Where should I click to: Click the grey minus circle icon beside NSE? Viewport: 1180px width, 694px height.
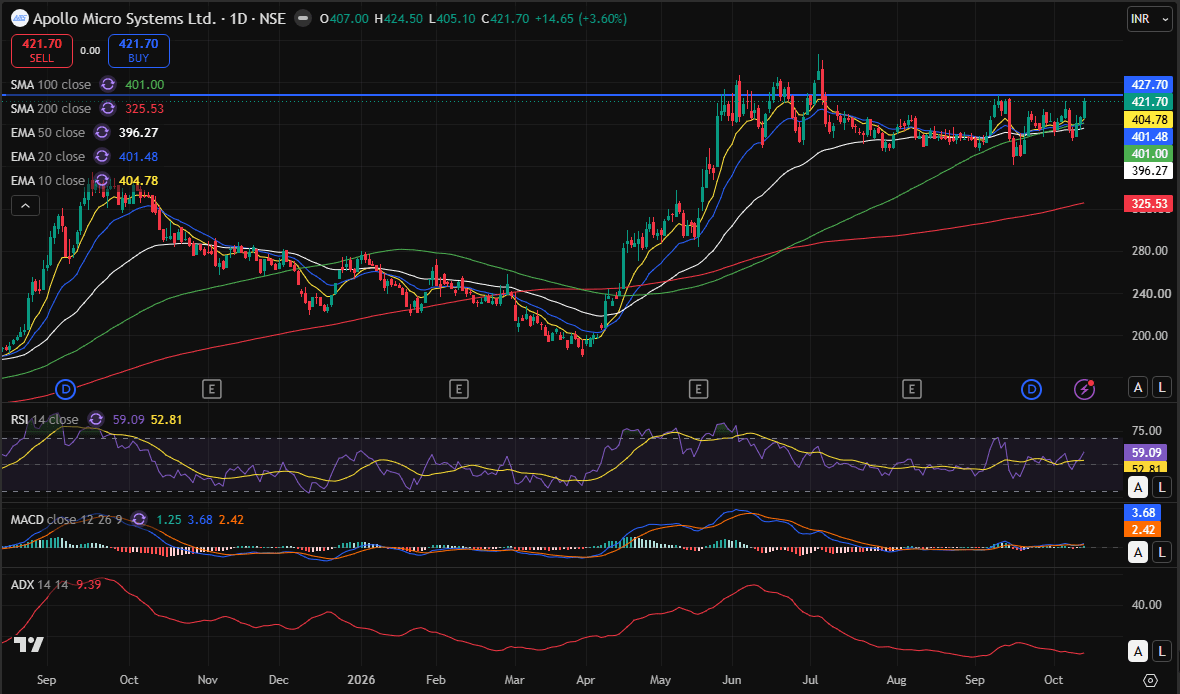pos(303,18)
